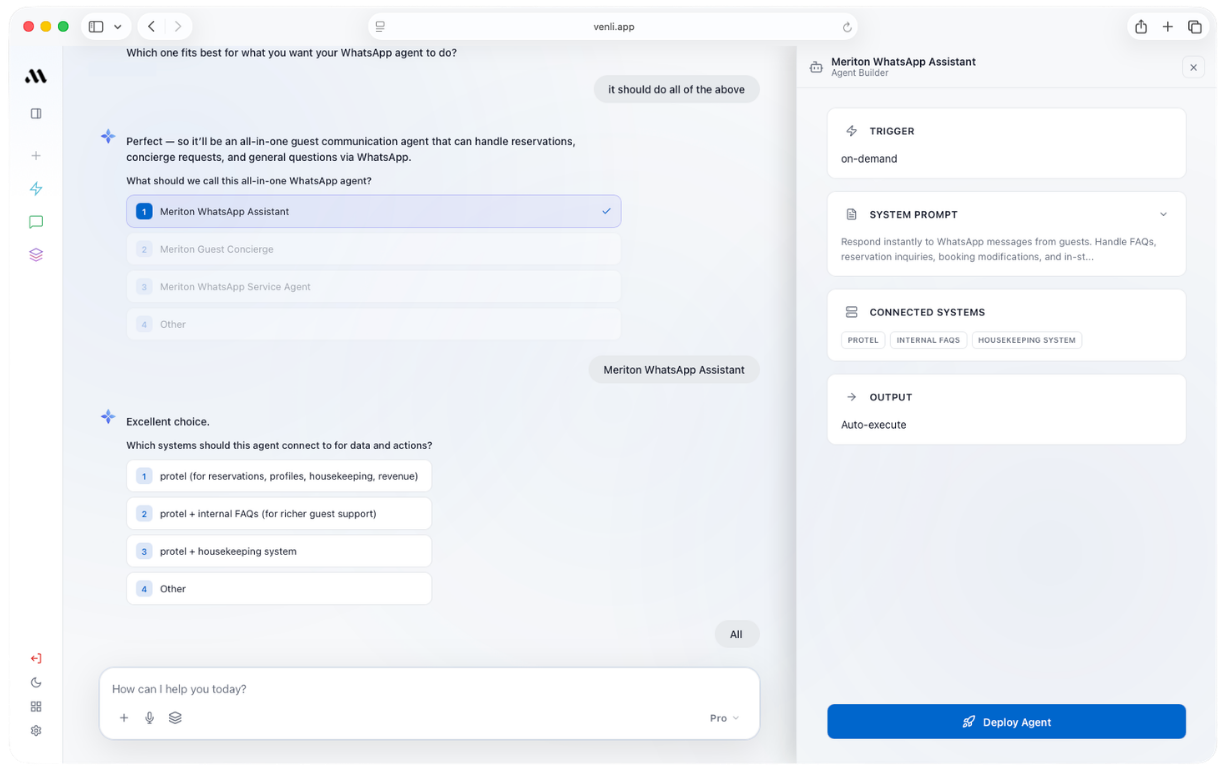
Task: Toggle the Safari sidebar button
Action: coord(96,27)
